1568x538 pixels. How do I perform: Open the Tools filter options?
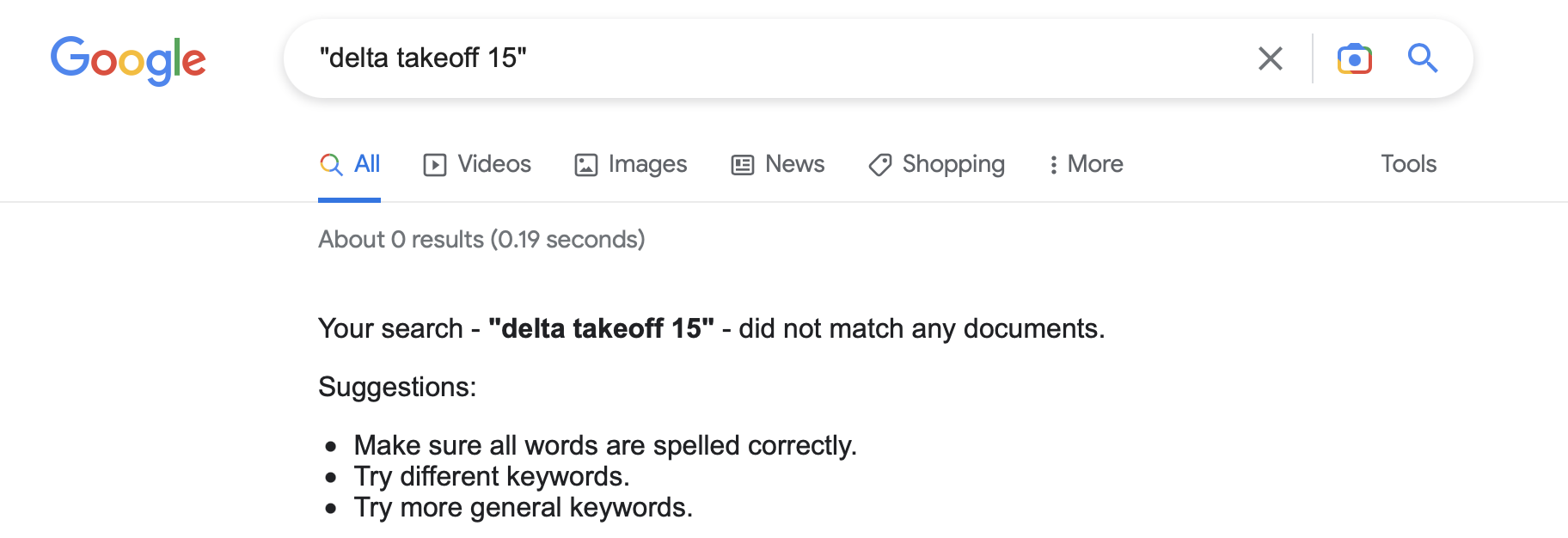tap(1408, 164)
